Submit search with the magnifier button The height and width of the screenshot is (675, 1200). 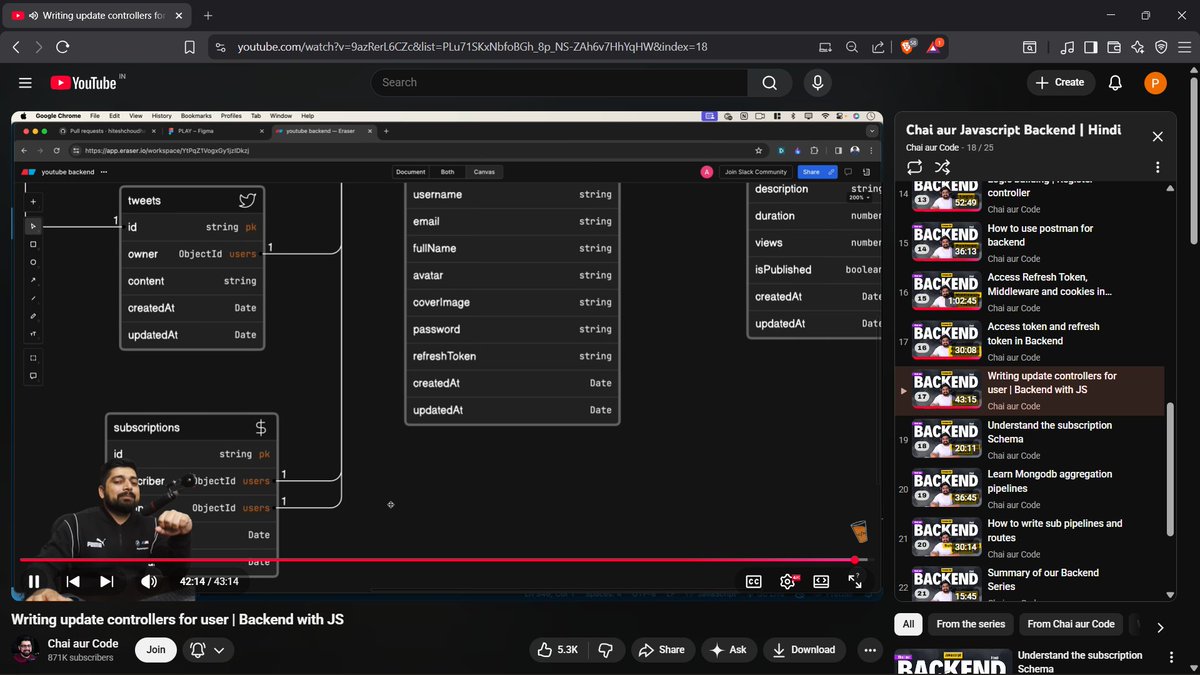[x=769, y=82]
